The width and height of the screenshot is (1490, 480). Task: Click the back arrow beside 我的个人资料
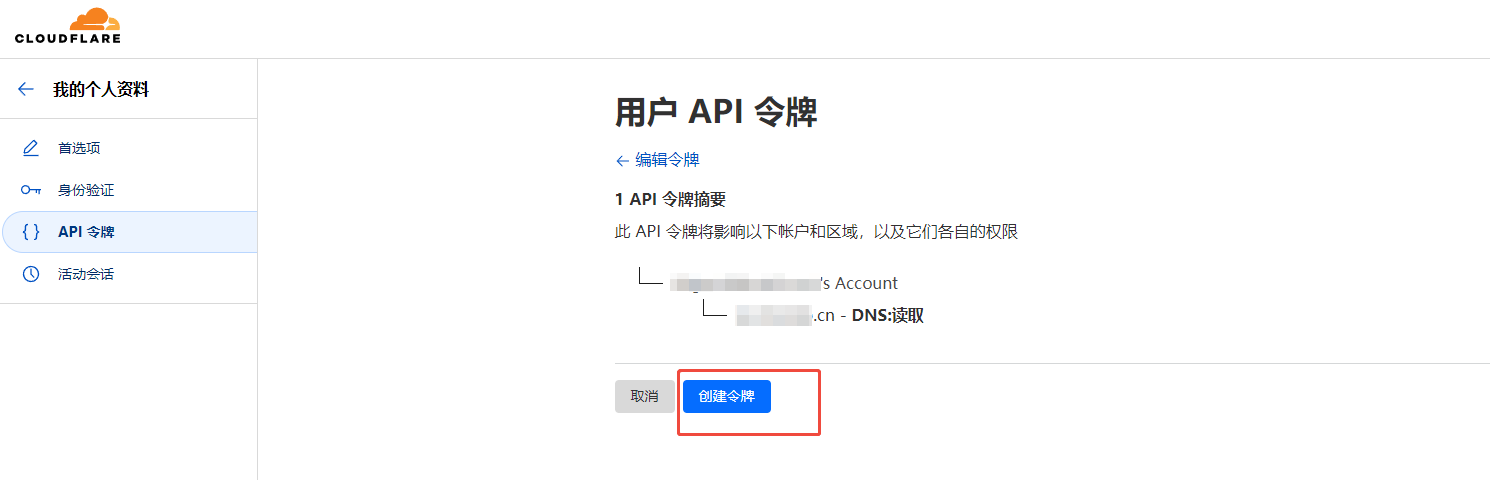pyautogui.click(x=26, y=89)
